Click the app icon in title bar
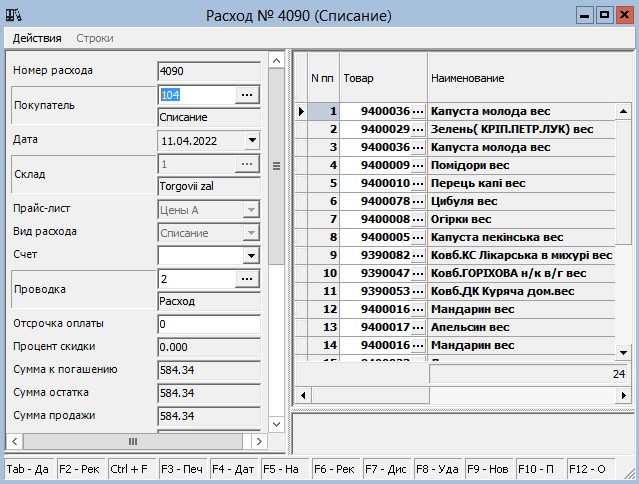The image size is (639, 484). [15, 15]
